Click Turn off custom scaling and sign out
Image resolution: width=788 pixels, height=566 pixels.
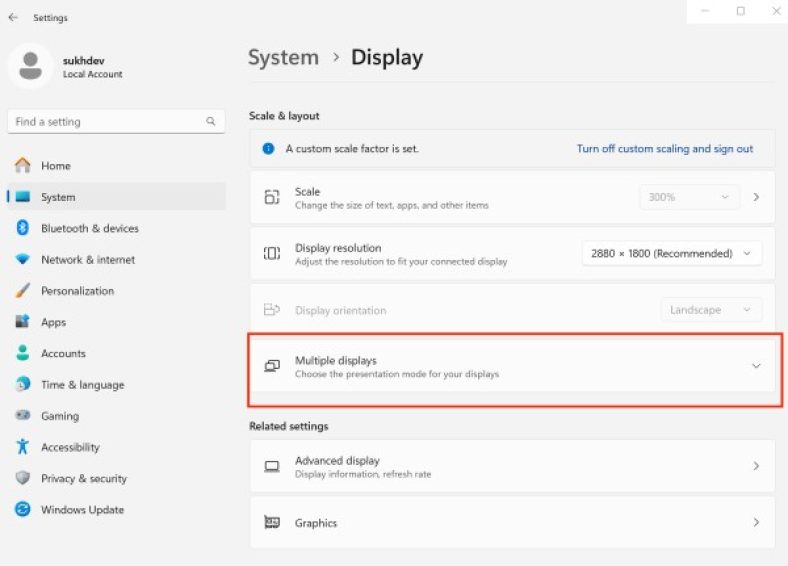click(664, 149)
